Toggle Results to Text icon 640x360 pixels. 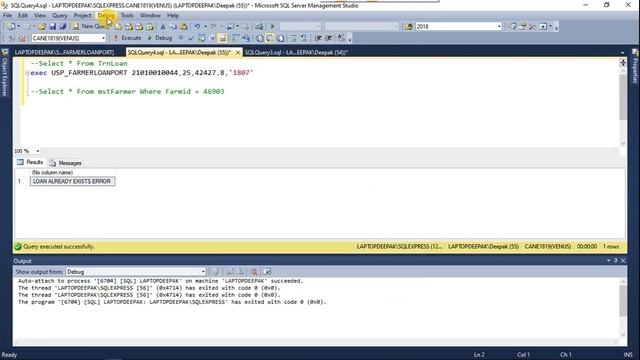coord(260,38)
